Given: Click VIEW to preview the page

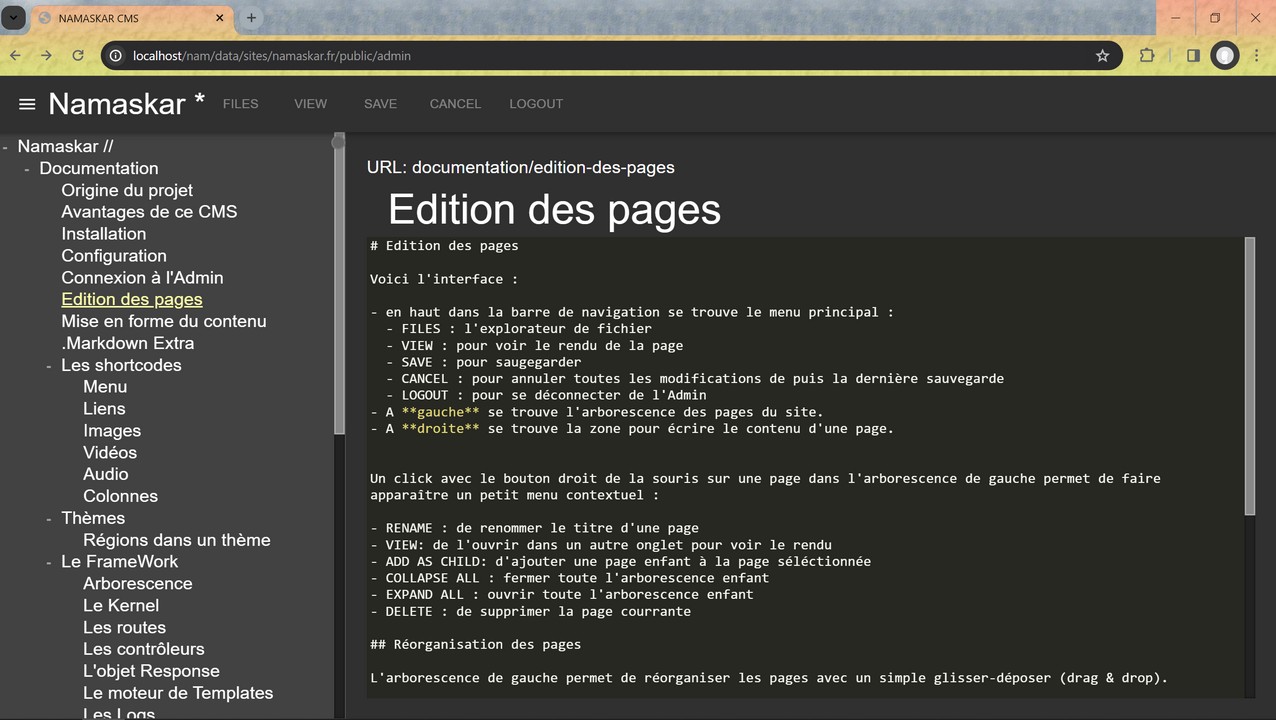Looking at the screenshot, I should 310,104.
